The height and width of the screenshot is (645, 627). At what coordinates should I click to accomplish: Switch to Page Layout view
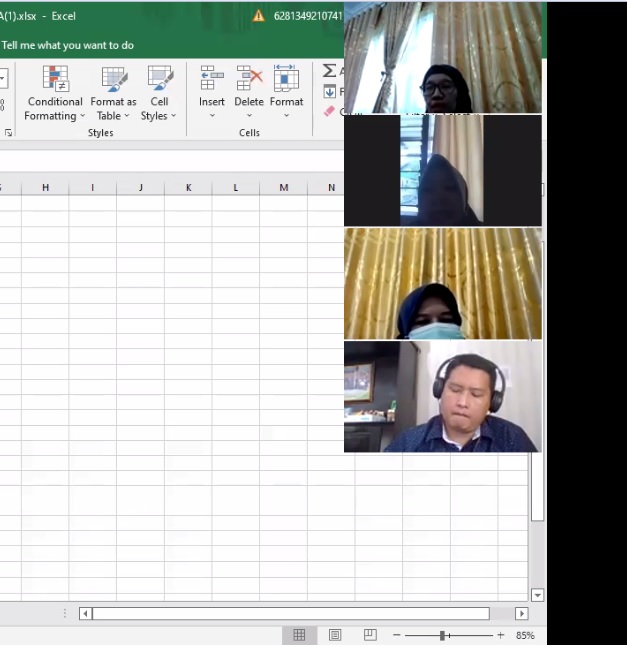[x=335, y=635]
